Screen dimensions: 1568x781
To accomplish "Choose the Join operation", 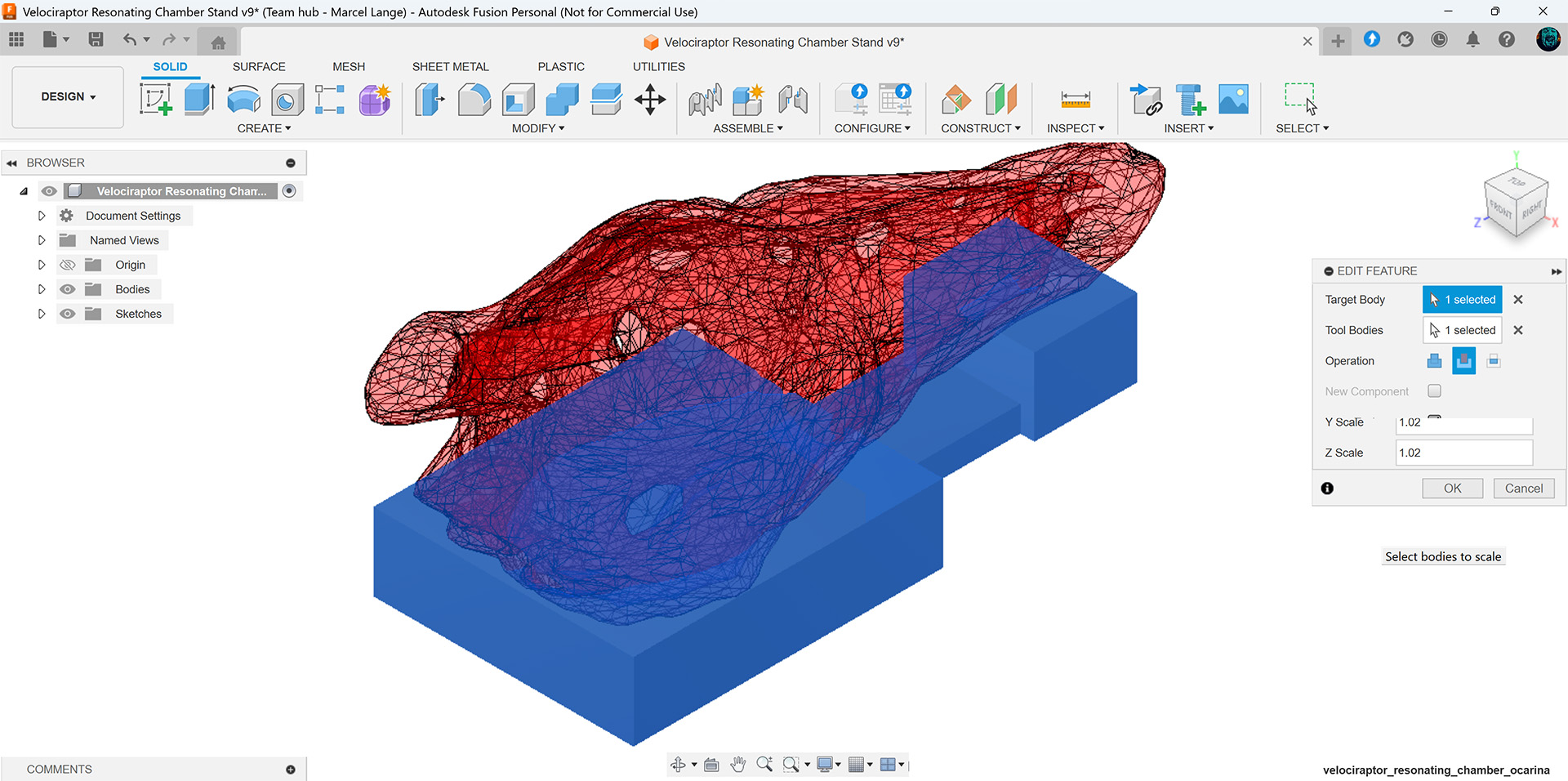I will 1434,360.
